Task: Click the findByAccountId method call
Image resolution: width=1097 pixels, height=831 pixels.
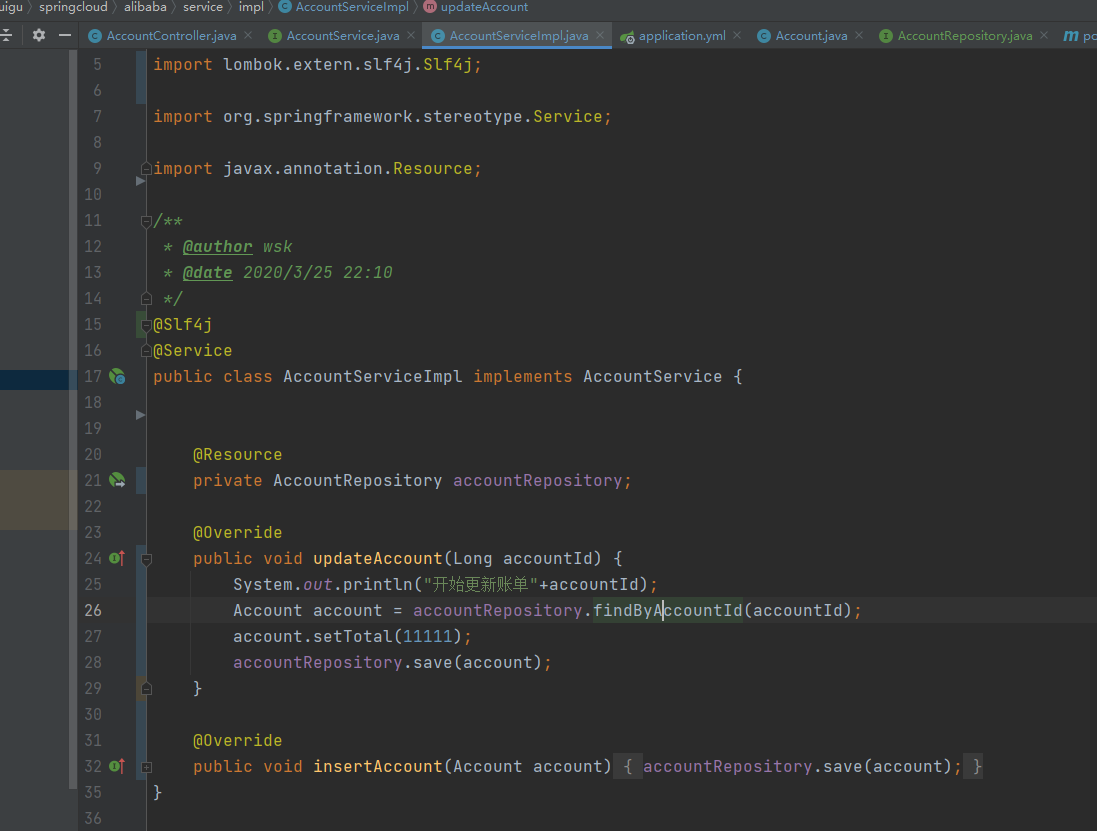Action: click(x=667, y=610)
